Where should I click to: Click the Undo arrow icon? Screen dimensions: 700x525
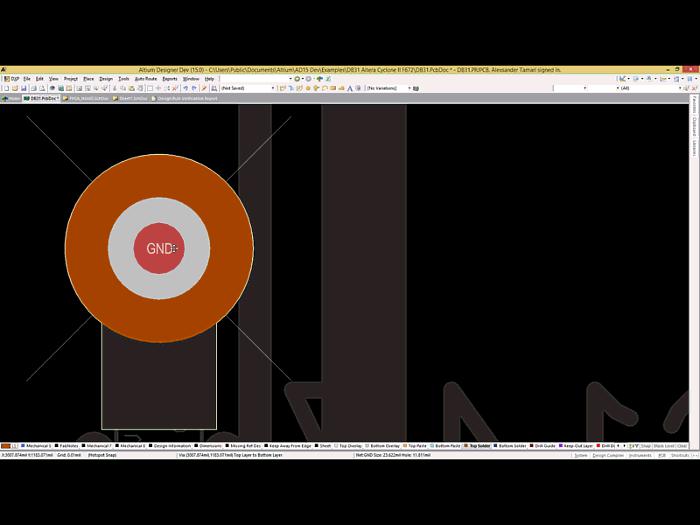[x=185, y=88]
